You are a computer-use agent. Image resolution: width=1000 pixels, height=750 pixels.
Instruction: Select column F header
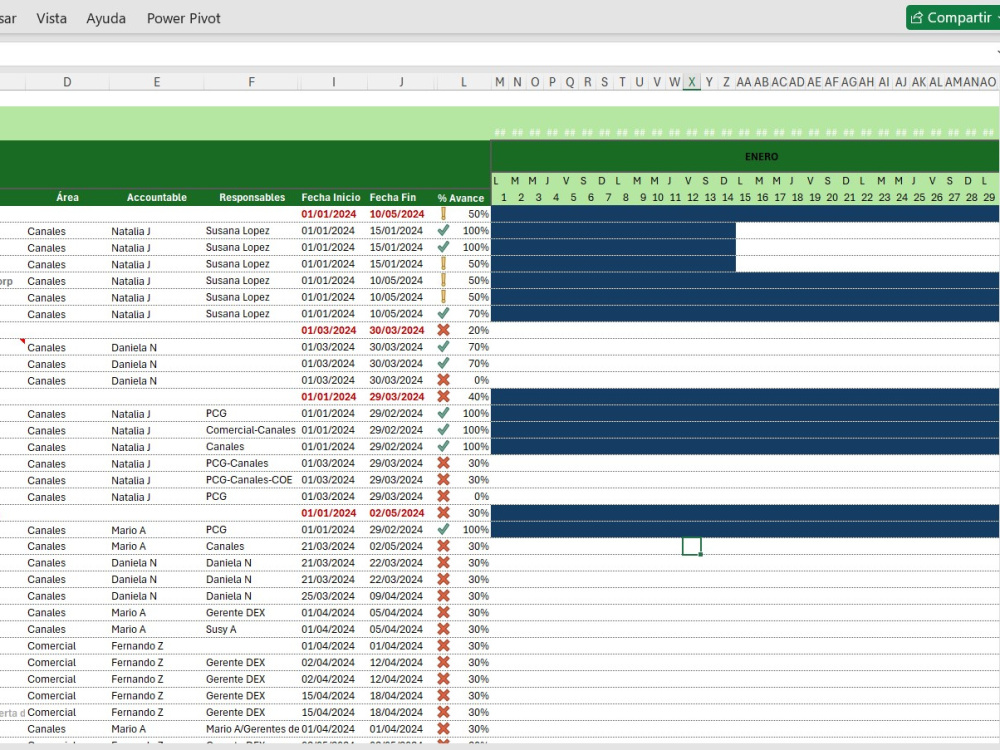click(251, 82)
